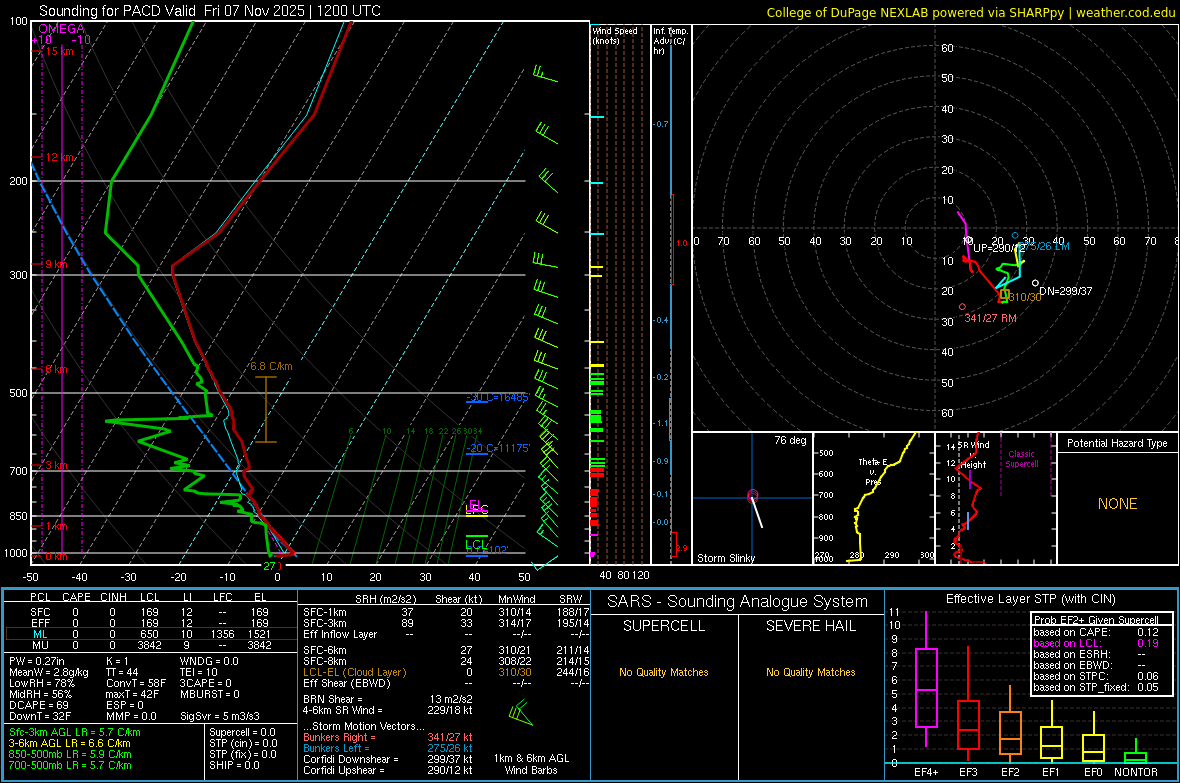Viewport: 1180px width, 783px height.
Task: Click the Supercell = 0.0 composite value
Action: pos(242,732)
